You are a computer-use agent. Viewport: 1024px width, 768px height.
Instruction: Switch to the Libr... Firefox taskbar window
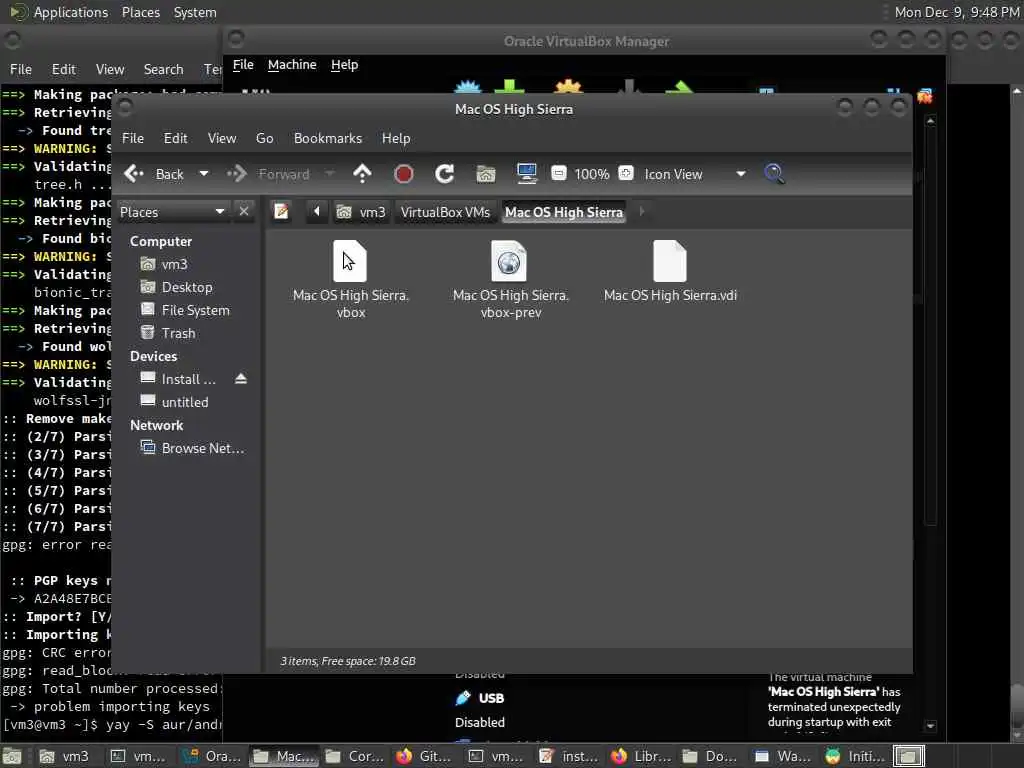tap(639, 756)
